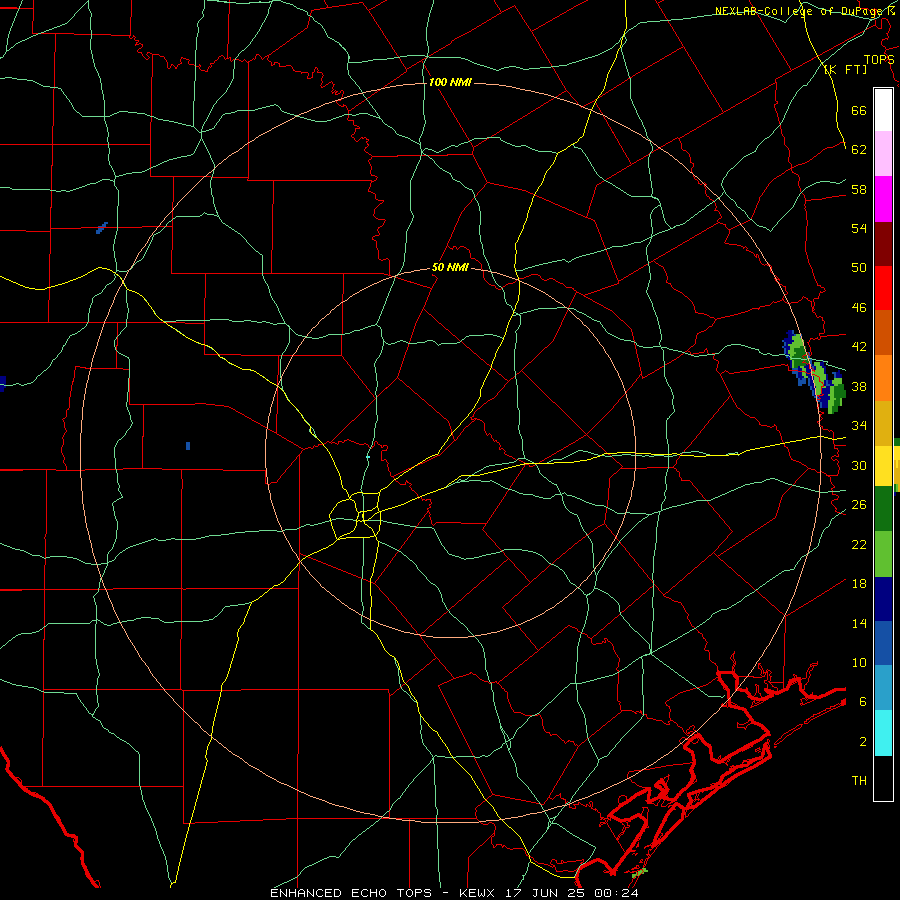Screen dimensions: 900x900
Task: Click the dark green legend swatch
Action: 883,508
